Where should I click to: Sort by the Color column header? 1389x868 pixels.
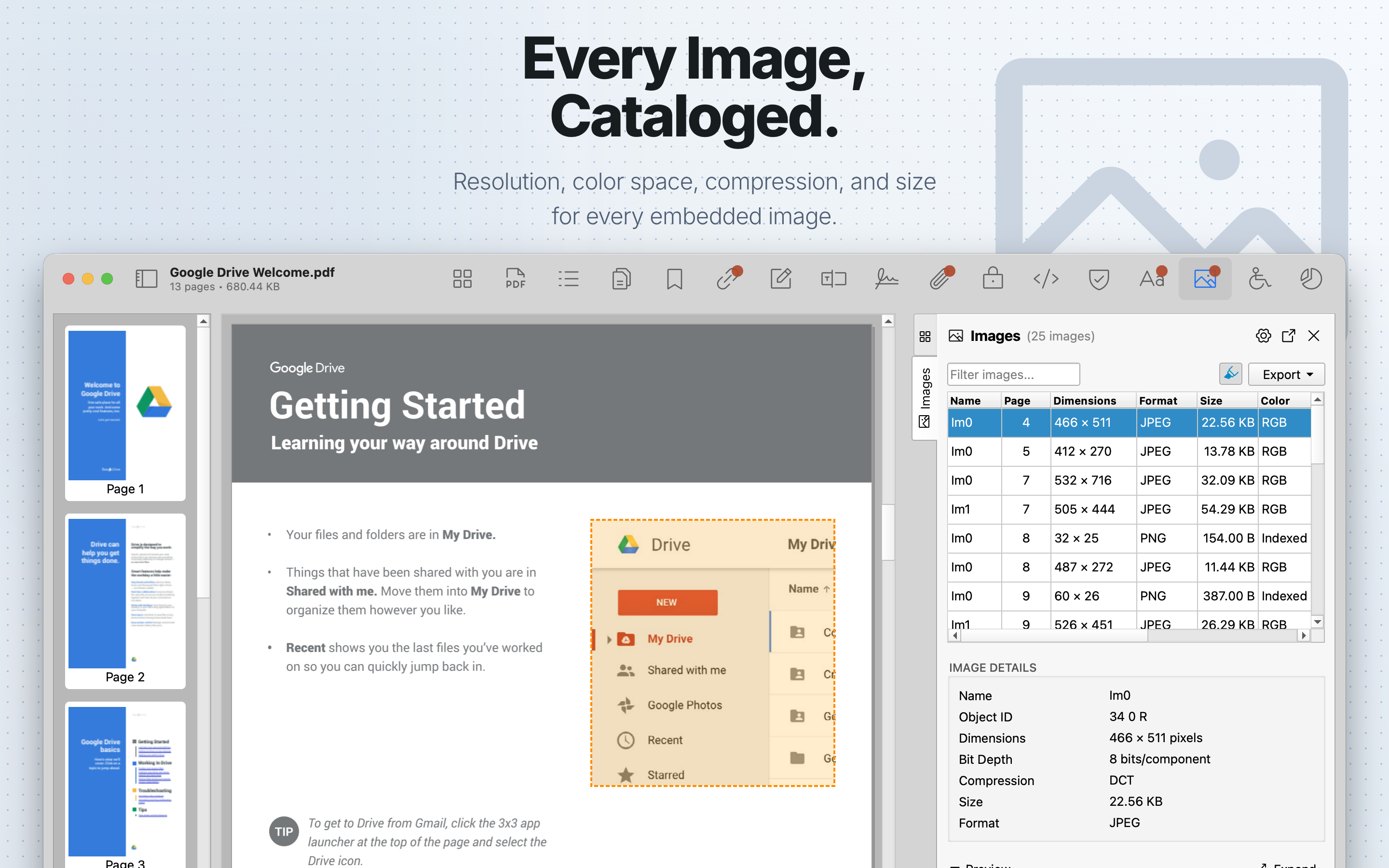point(1284,401)
